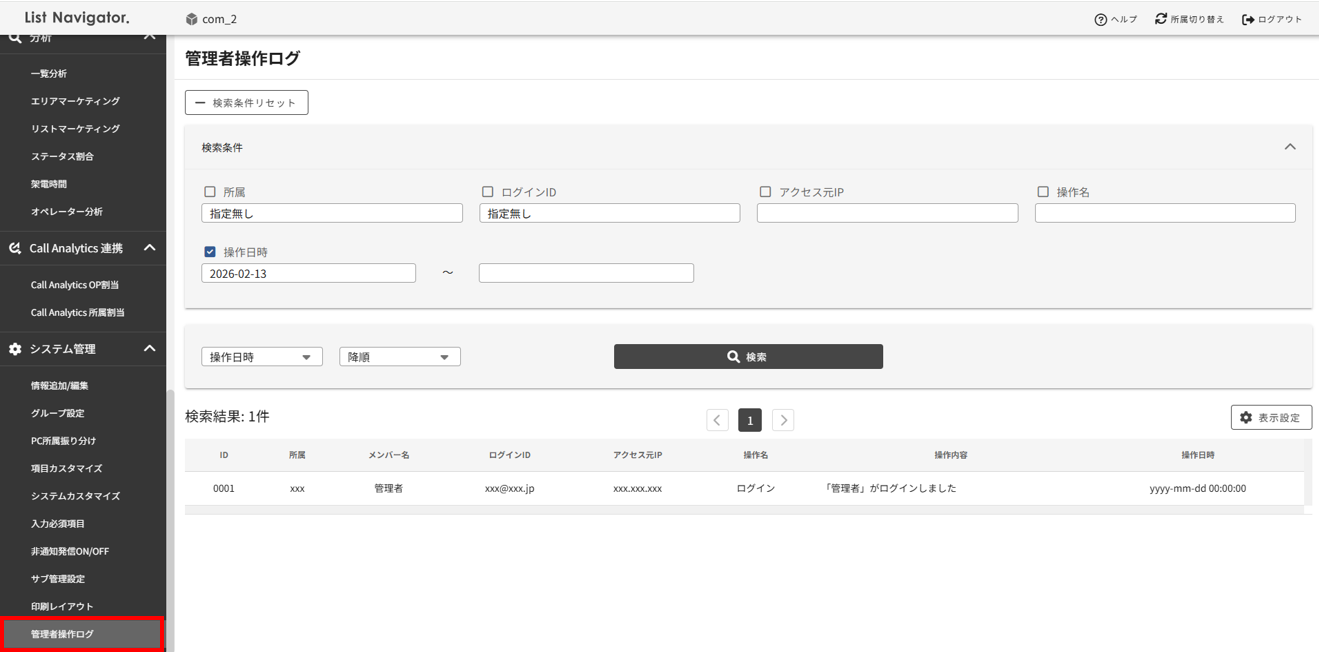Collapse the 検索条件 panel chevron
Screen dimensions: 1319x653
(x=1290, y=146)
